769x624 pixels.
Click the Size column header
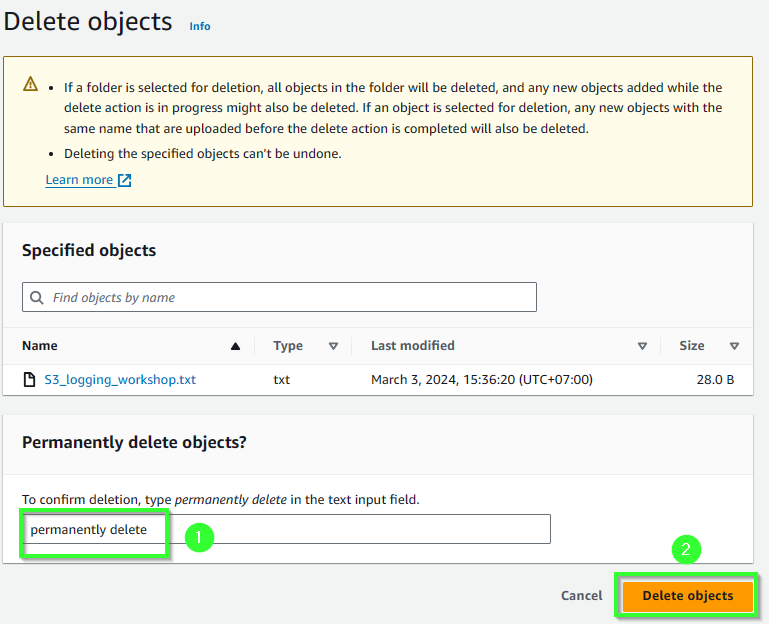tap(692, 346)
